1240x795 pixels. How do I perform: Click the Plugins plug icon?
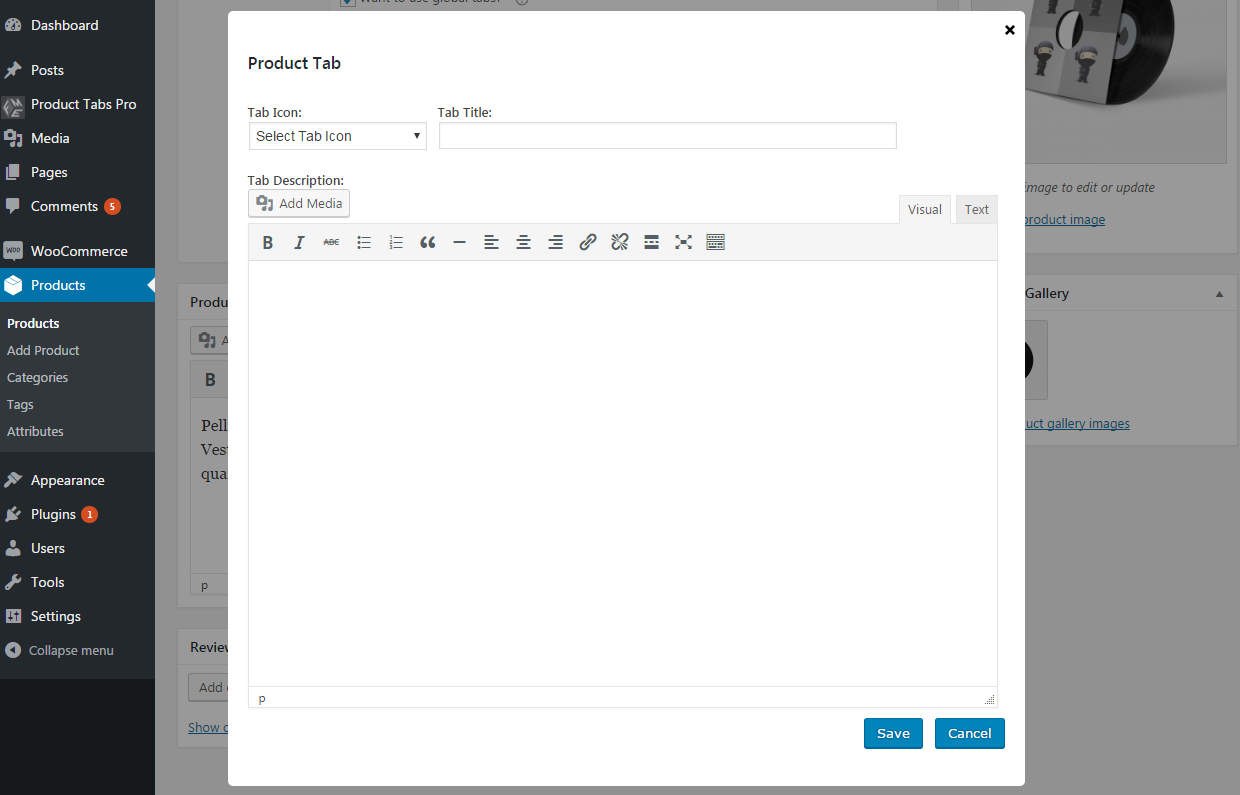13,514
